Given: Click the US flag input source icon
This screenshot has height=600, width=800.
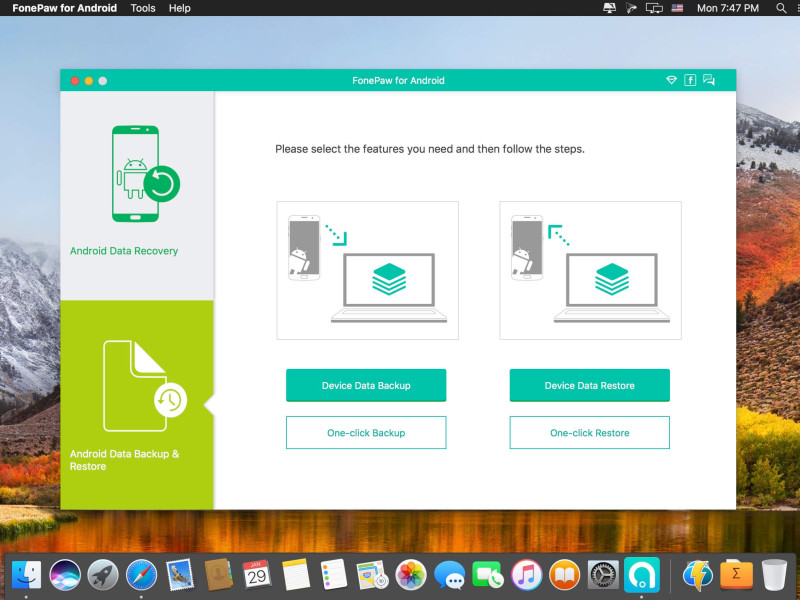Looking at the screenshot, I should (677, 8).
